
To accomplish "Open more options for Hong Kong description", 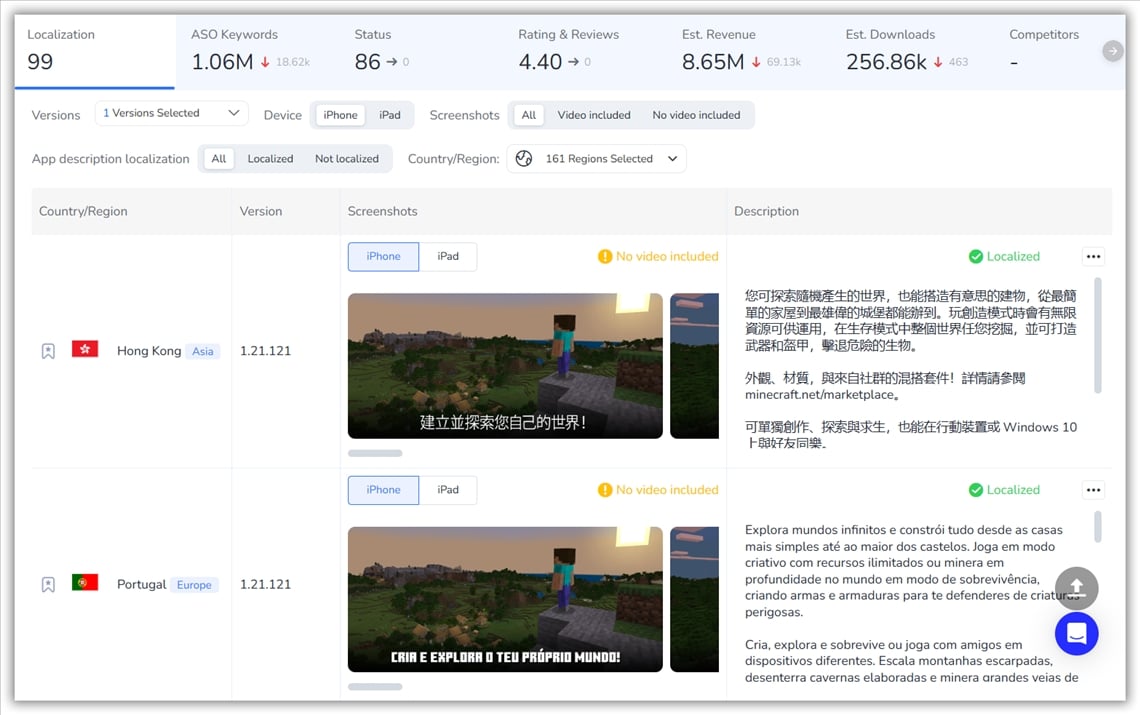I will coord(1093,257).
